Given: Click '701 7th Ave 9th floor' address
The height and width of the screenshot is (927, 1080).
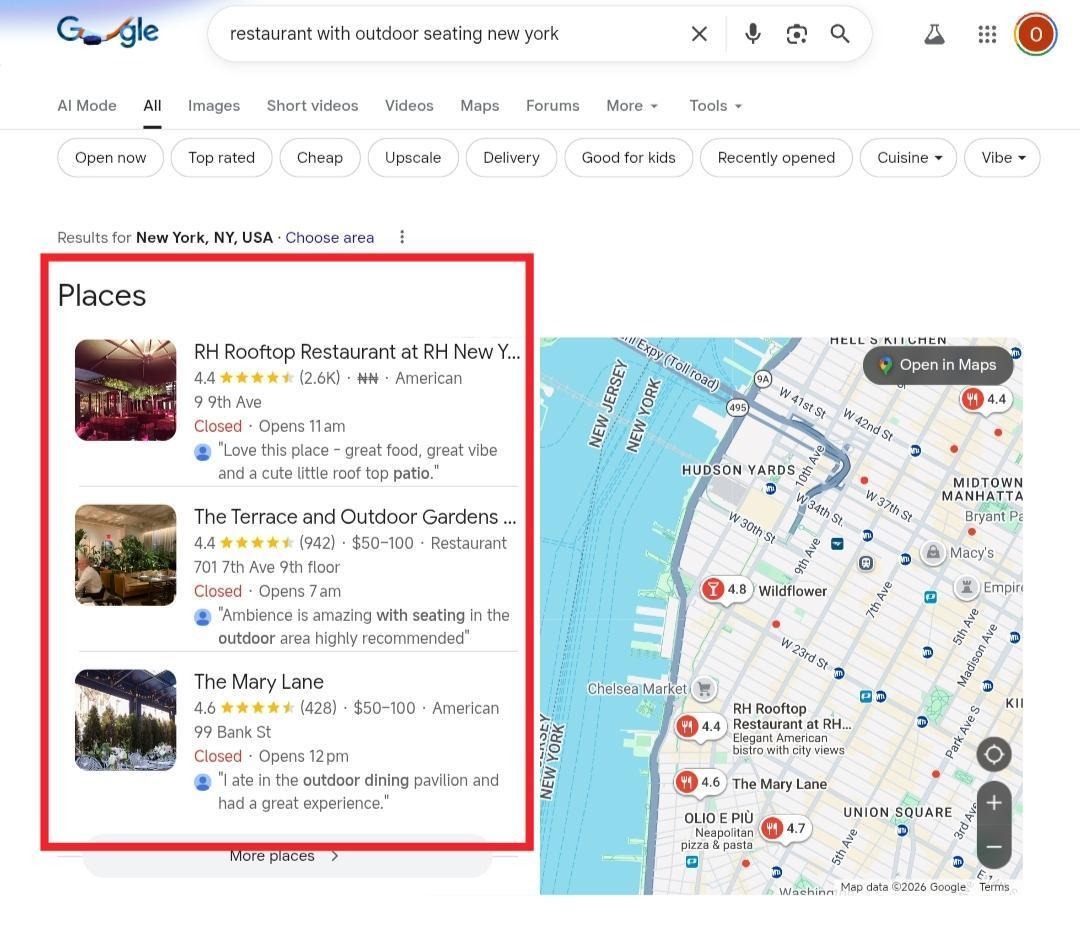Looking at the screenshot, I should pos(267,567).
